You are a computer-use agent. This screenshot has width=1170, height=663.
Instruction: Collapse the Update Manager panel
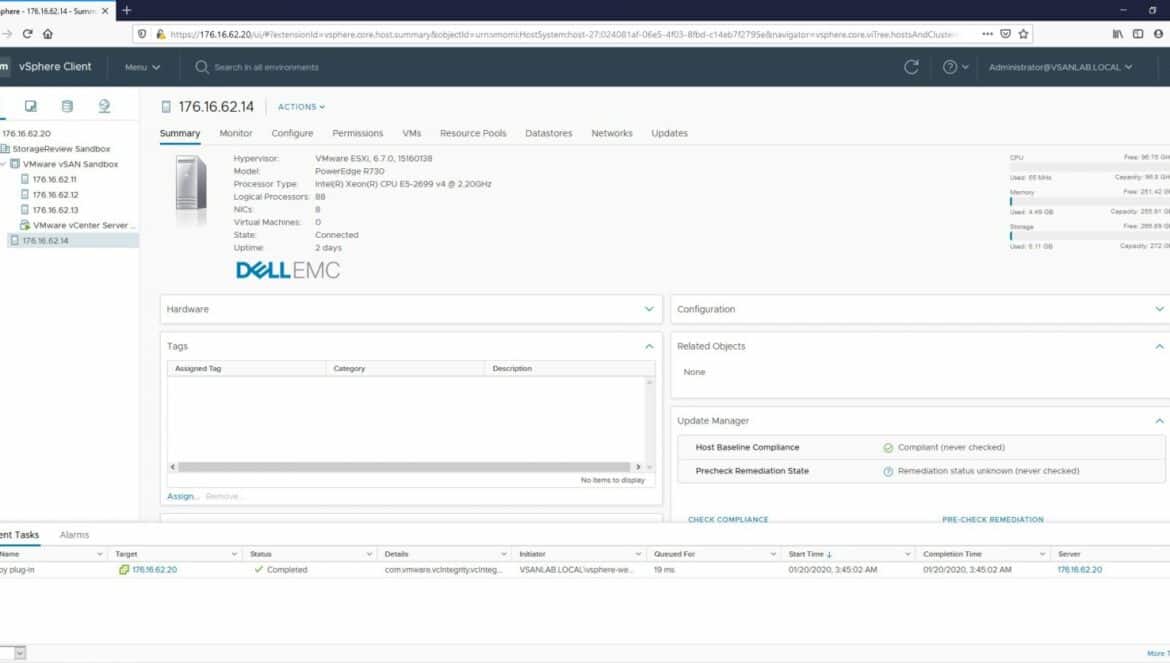pos(1160,421)
